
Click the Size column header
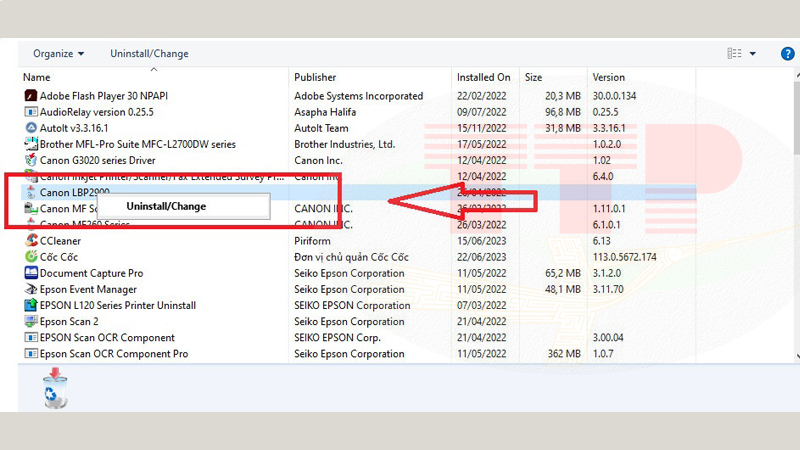pyautogui.click(x=533, y=77)
